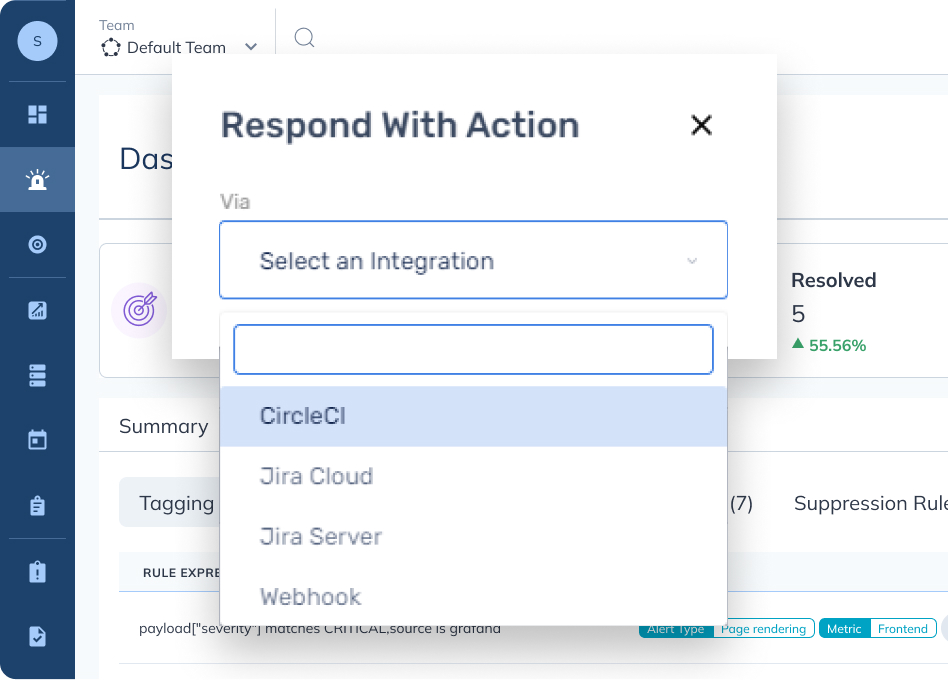The height and width of the screenshot is (680, 948).
Task: Close the Respond With Action dialog
Action: click(x=701, y=125)
